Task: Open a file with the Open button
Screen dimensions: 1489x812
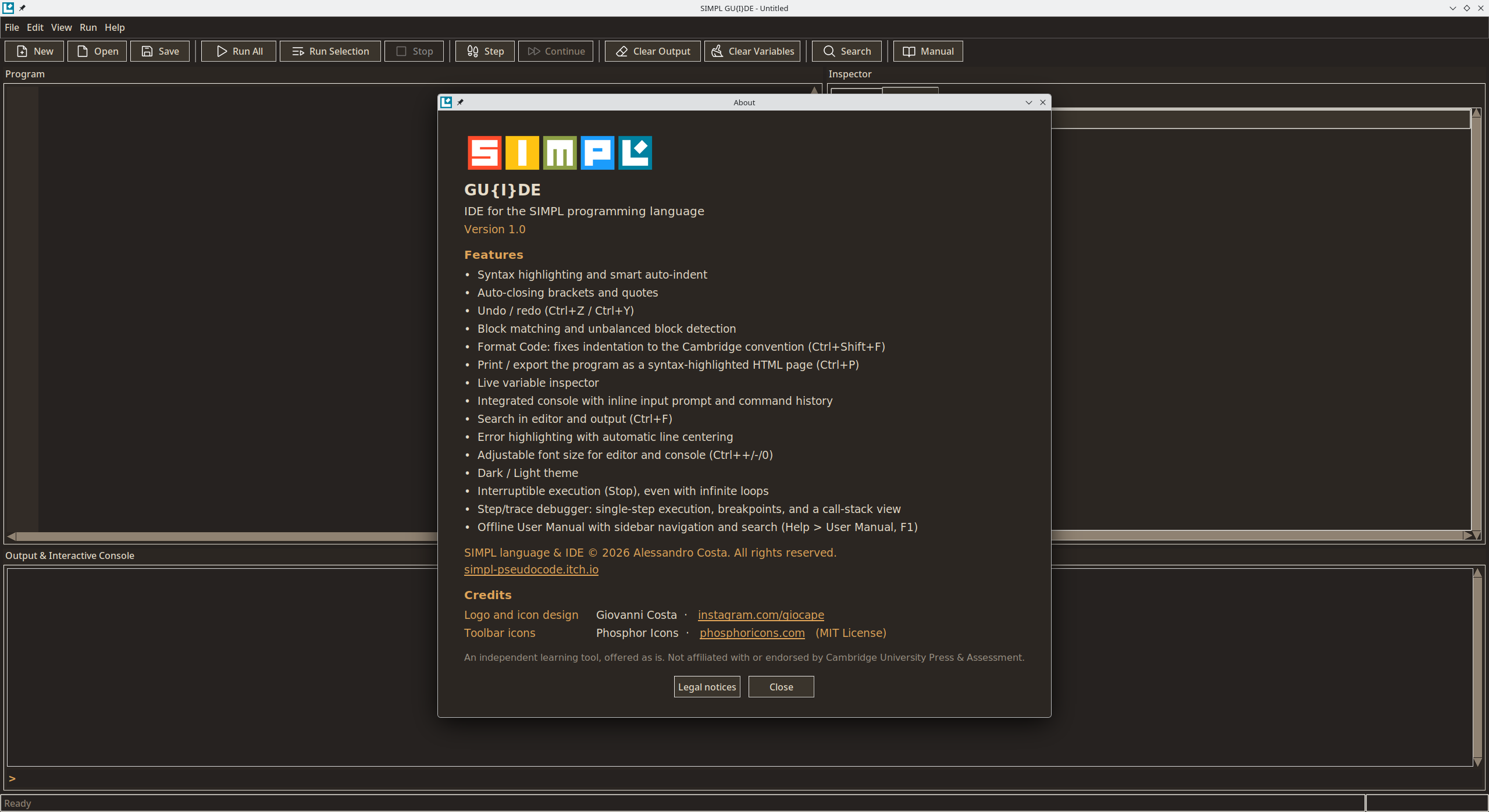Action: 97,51
